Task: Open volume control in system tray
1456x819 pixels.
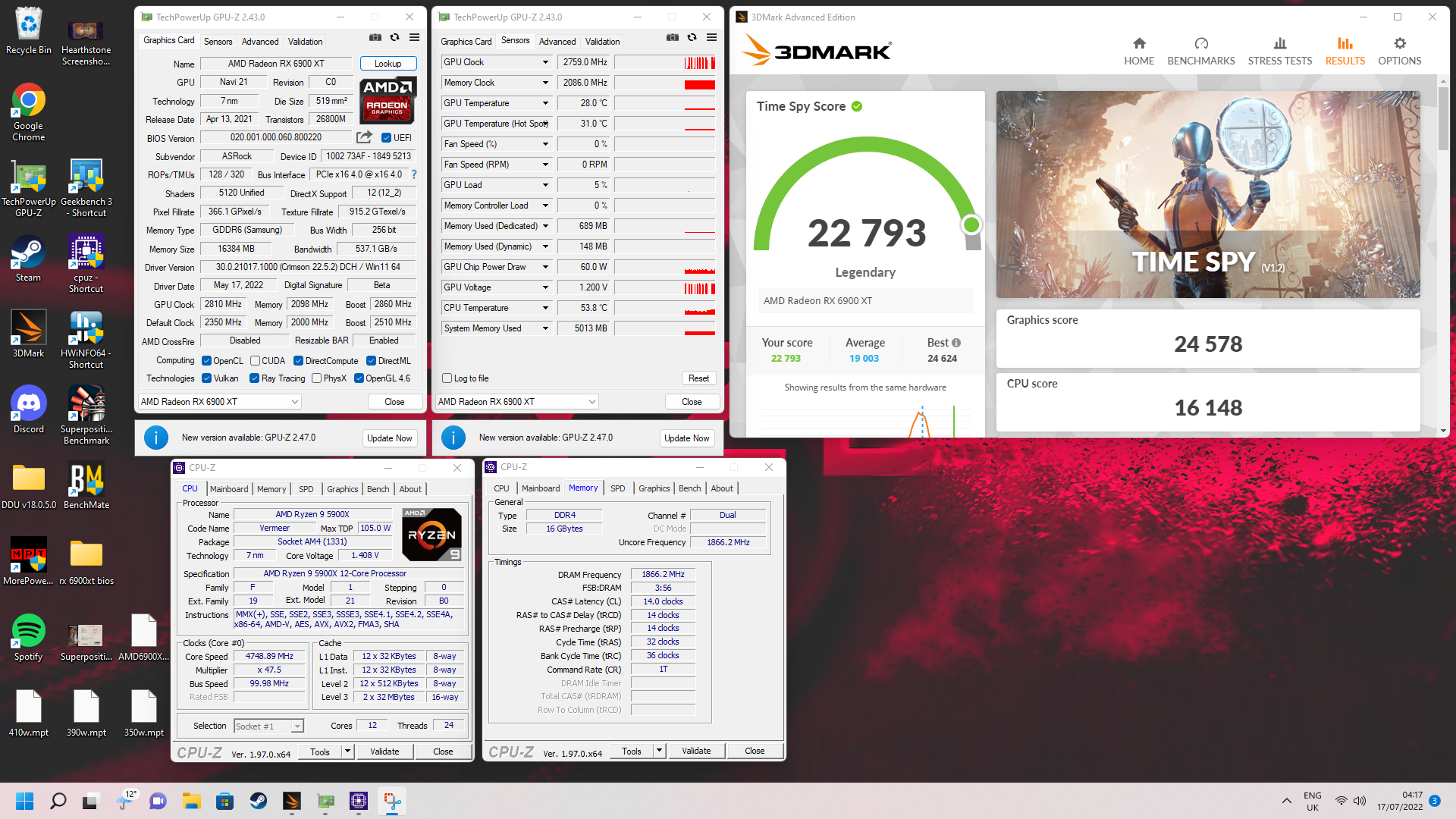Action: tap(1360, 801)
